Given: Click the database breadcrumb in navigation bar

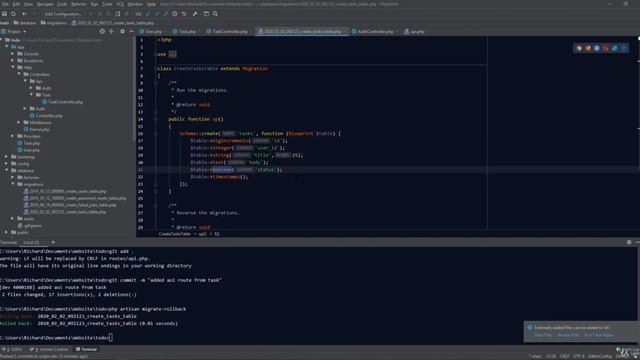Looking at the screenshot, I should tap(25, 23).
